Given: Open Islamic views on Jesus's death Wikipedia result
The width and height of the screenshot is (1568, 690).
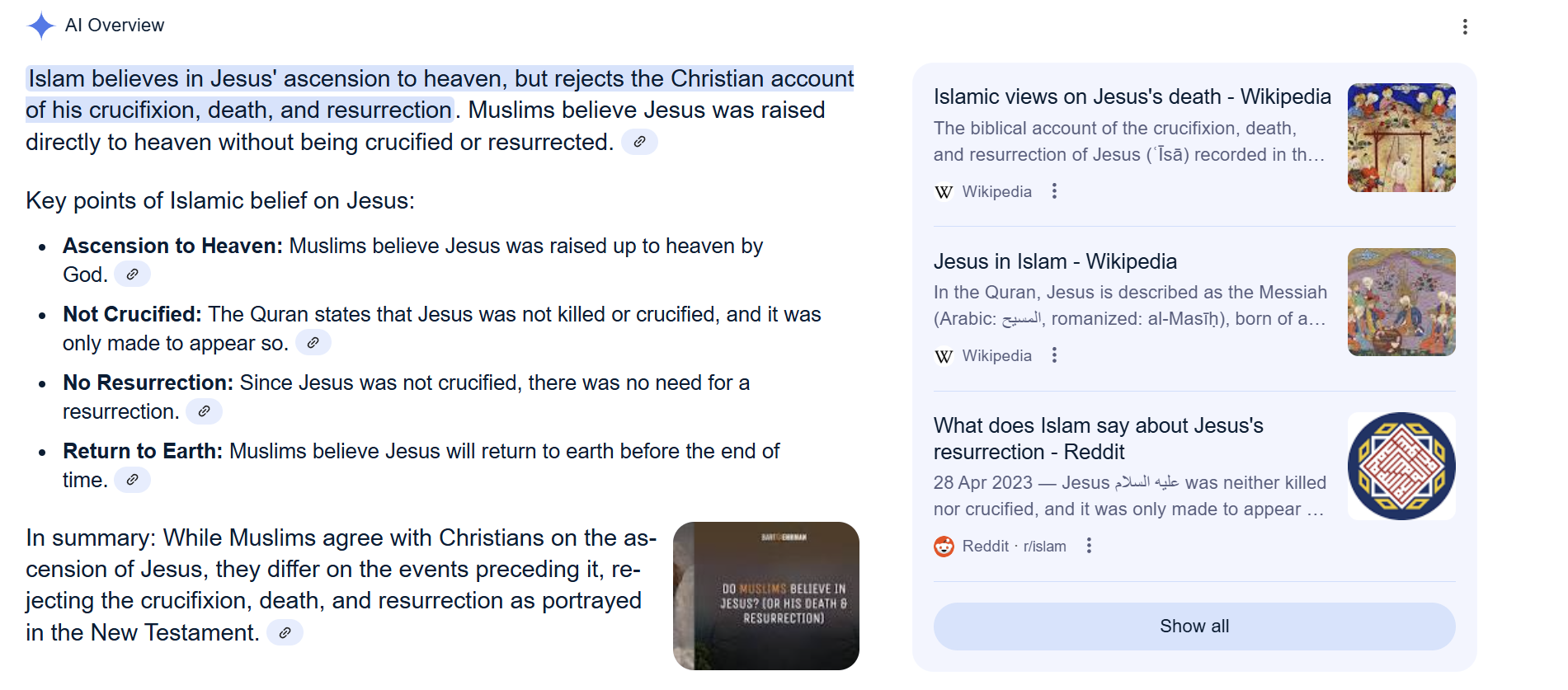Looking at the screenshot, I should tap(1132, 96).
